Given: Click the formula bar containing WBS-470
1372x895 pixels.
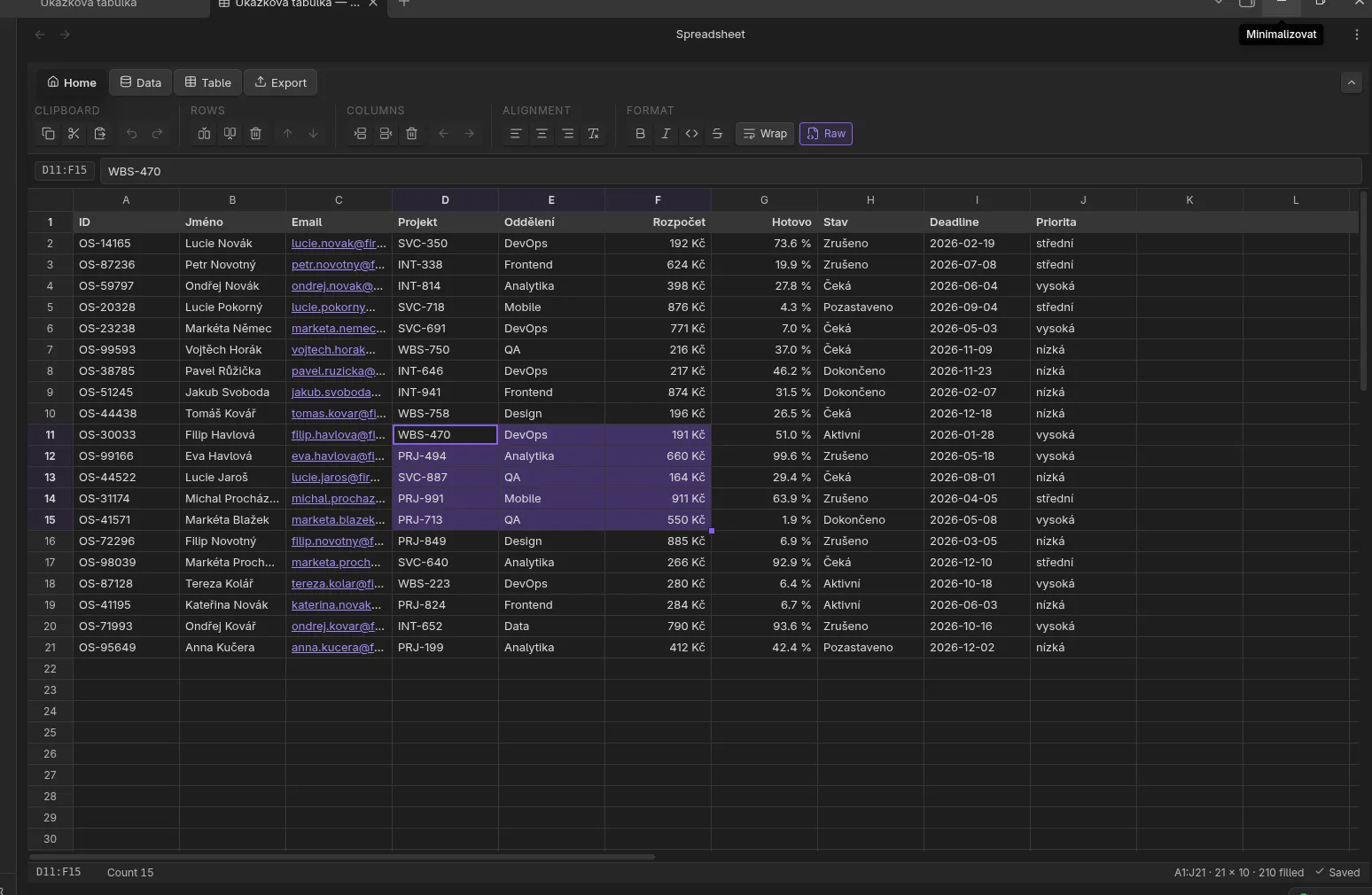Looking at the screenshot, I should tap(730, 171).
